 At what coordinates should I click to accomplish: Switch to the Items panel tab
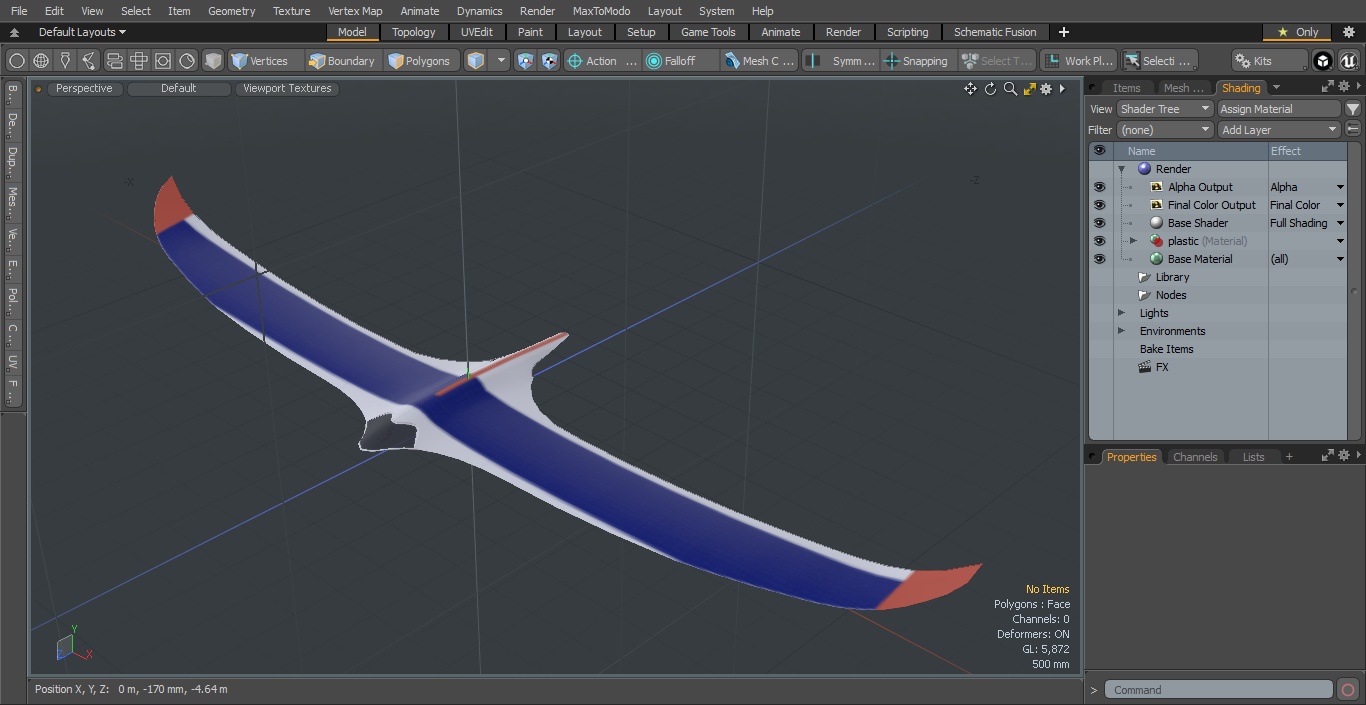click(x=1126, y=88)
